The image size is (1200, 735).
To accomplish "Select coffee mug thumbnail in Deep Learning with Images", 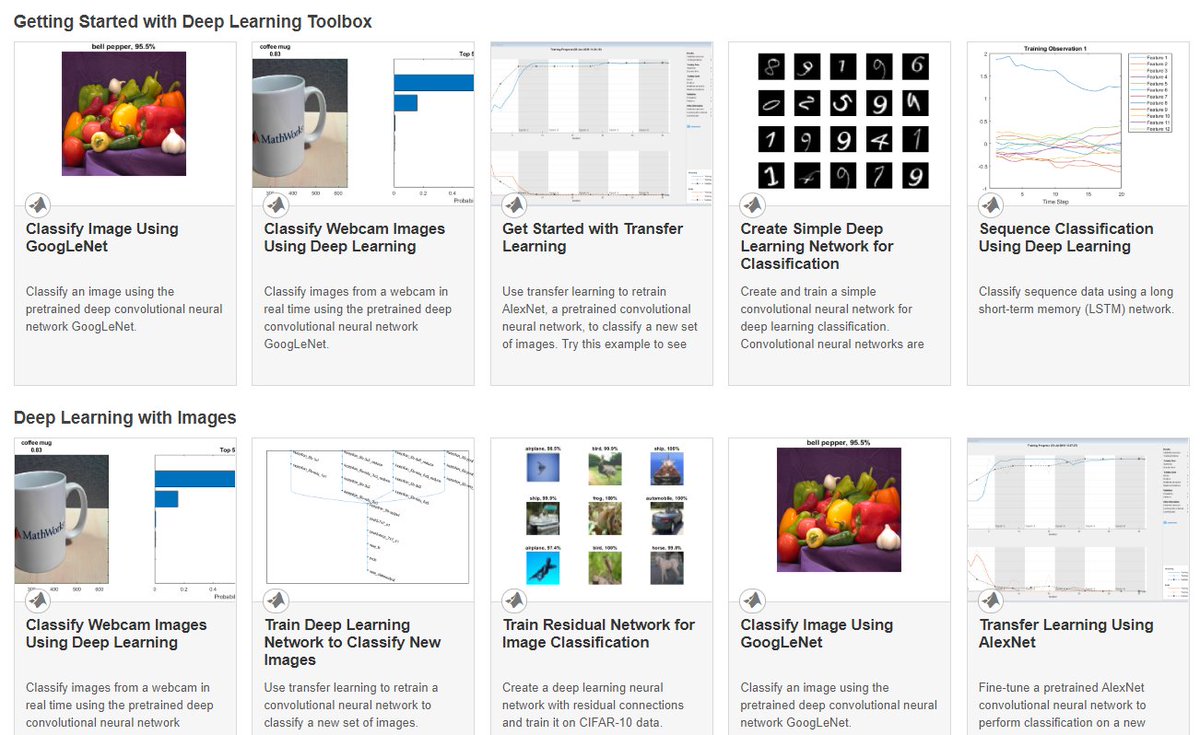I will (125, 519).
